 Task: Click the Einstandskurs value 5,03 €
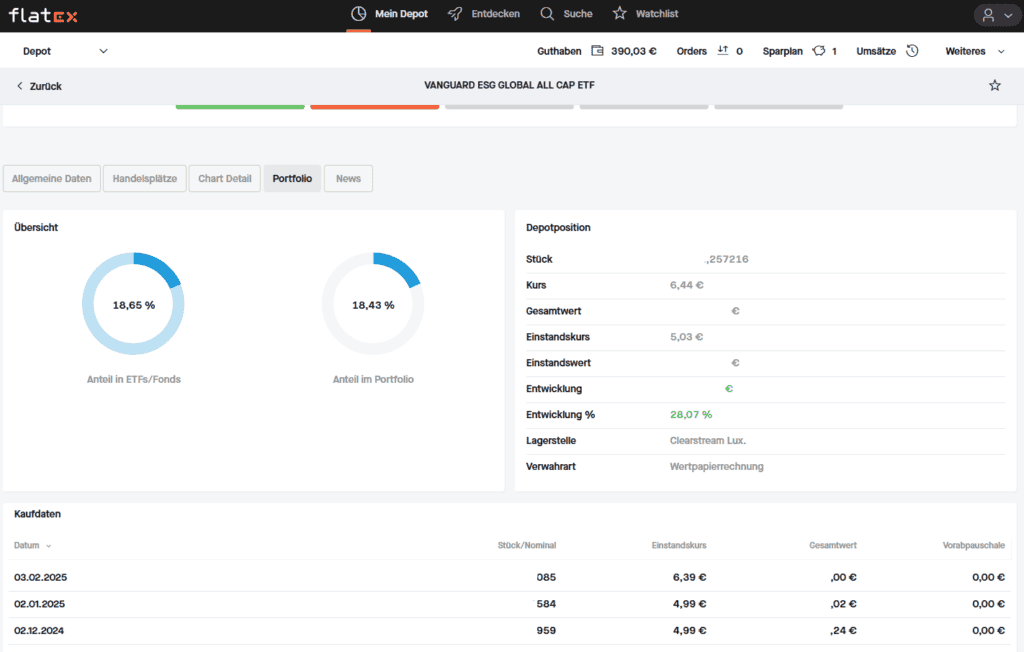[686, 337]
